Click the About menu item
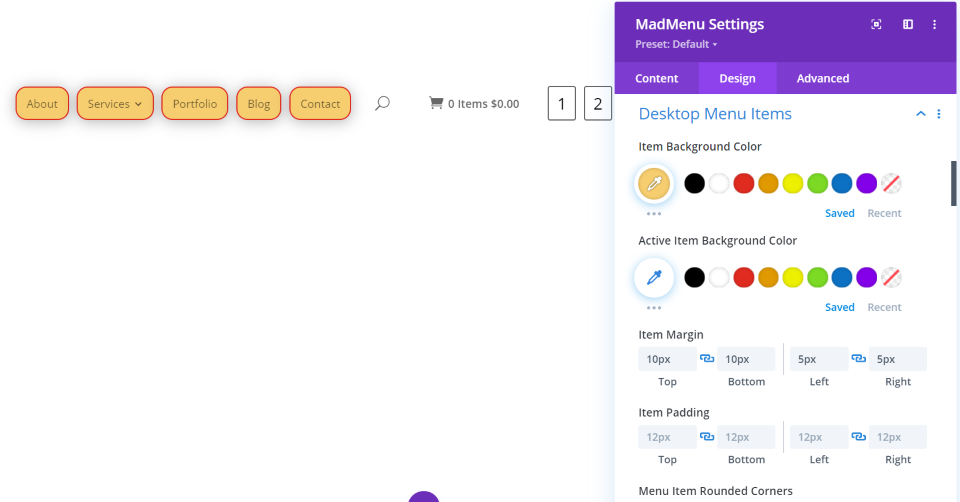Viewport: 960px width, 502px height. tap(42, 103)
